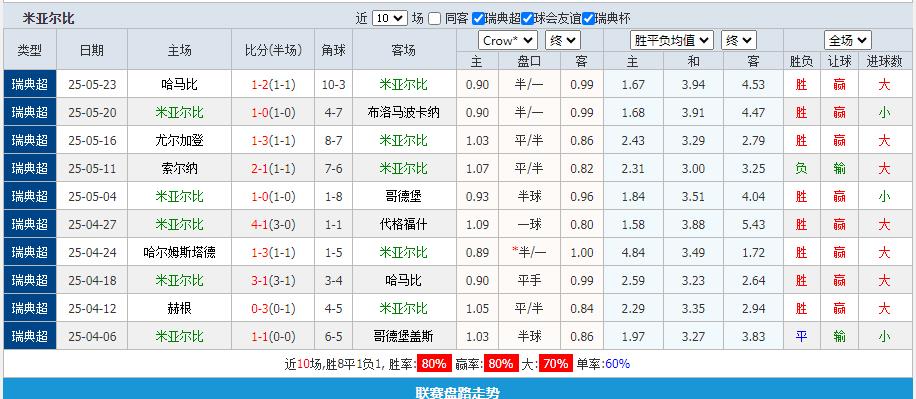This screenshot has height=399, width=916.
Task: Click handicap *半/一 in 25-04-24 row
Action: coord(529,252)
